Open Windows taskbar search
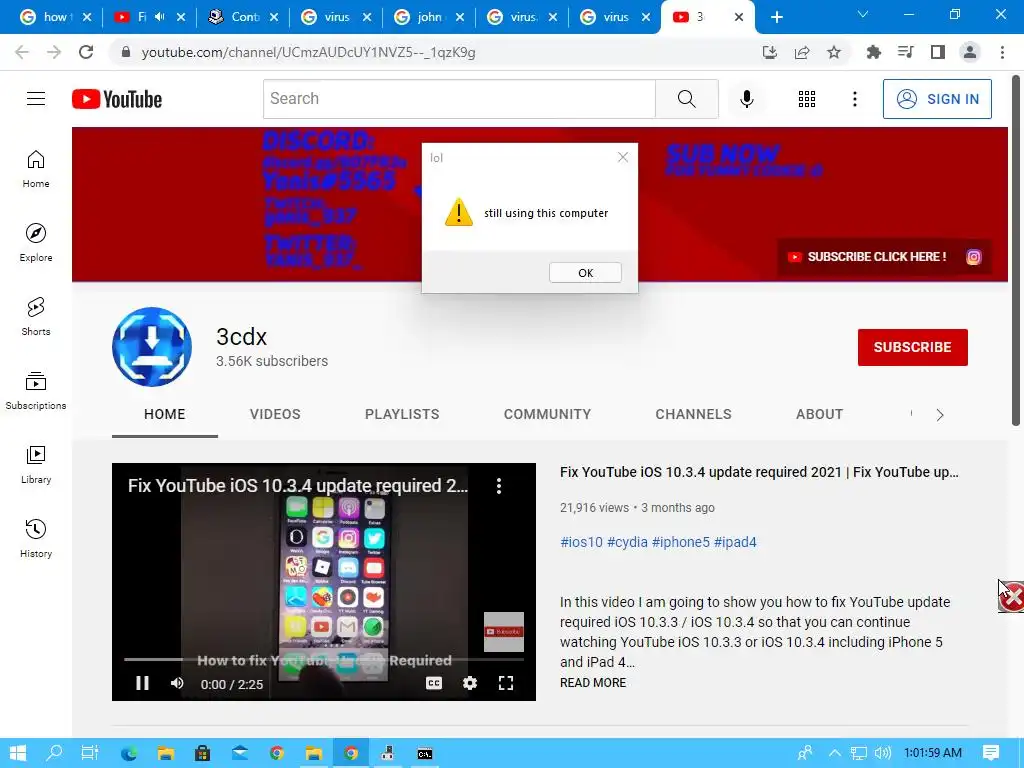Screen dimensions: 1024x768 [54, 753]
